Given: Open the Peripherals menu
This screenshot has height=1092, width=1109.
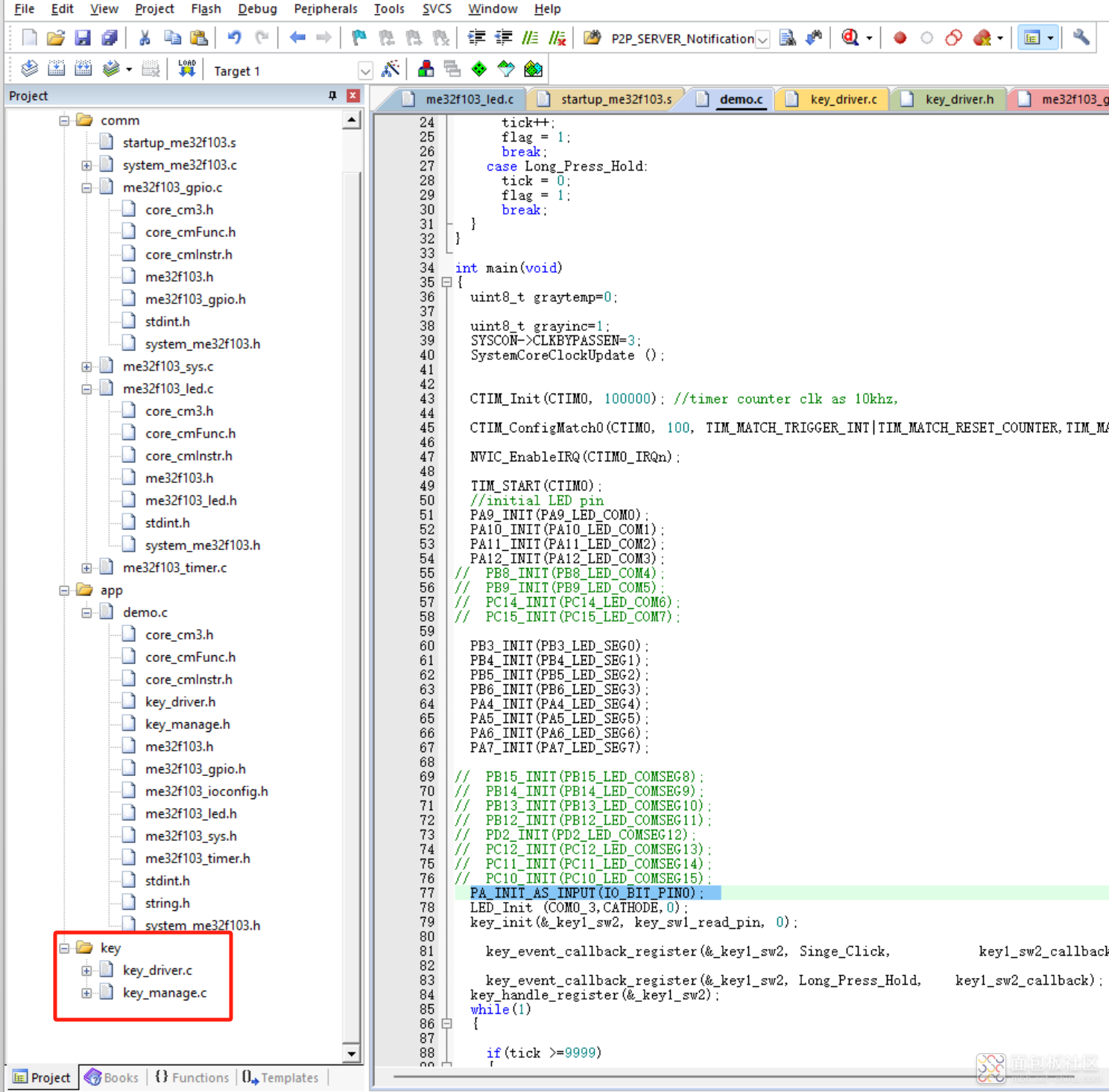Looking at the screenshot, I should point(326,9).
